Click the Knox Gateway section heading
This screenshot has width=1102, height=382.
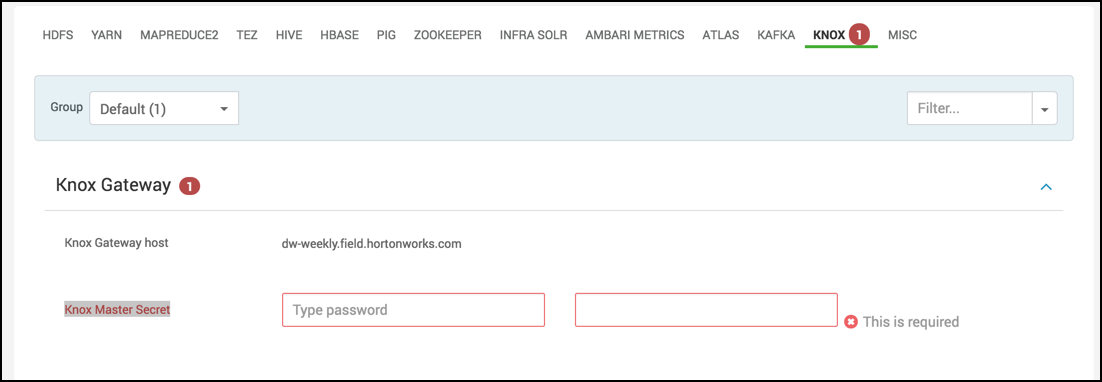click(x=113, y=185)
